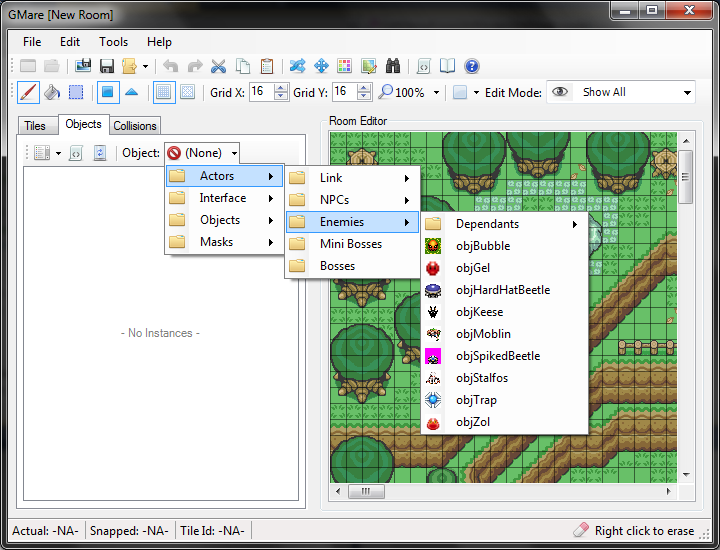This screenshot has height=550, width=720.
Task: Toggle the diagonal grid display button
Action: tap(188, 92)
